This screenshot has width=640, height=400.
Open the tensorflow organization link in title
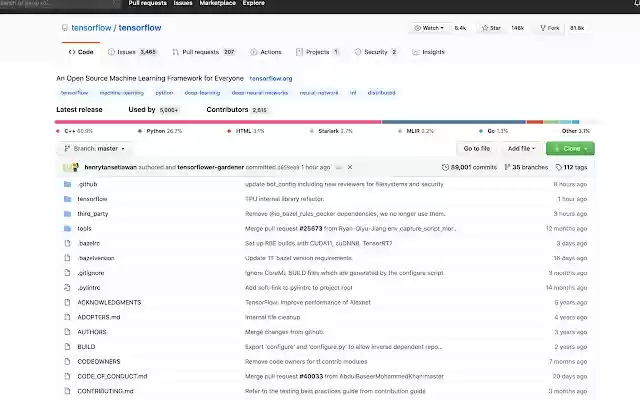click(x=91, y=28)
